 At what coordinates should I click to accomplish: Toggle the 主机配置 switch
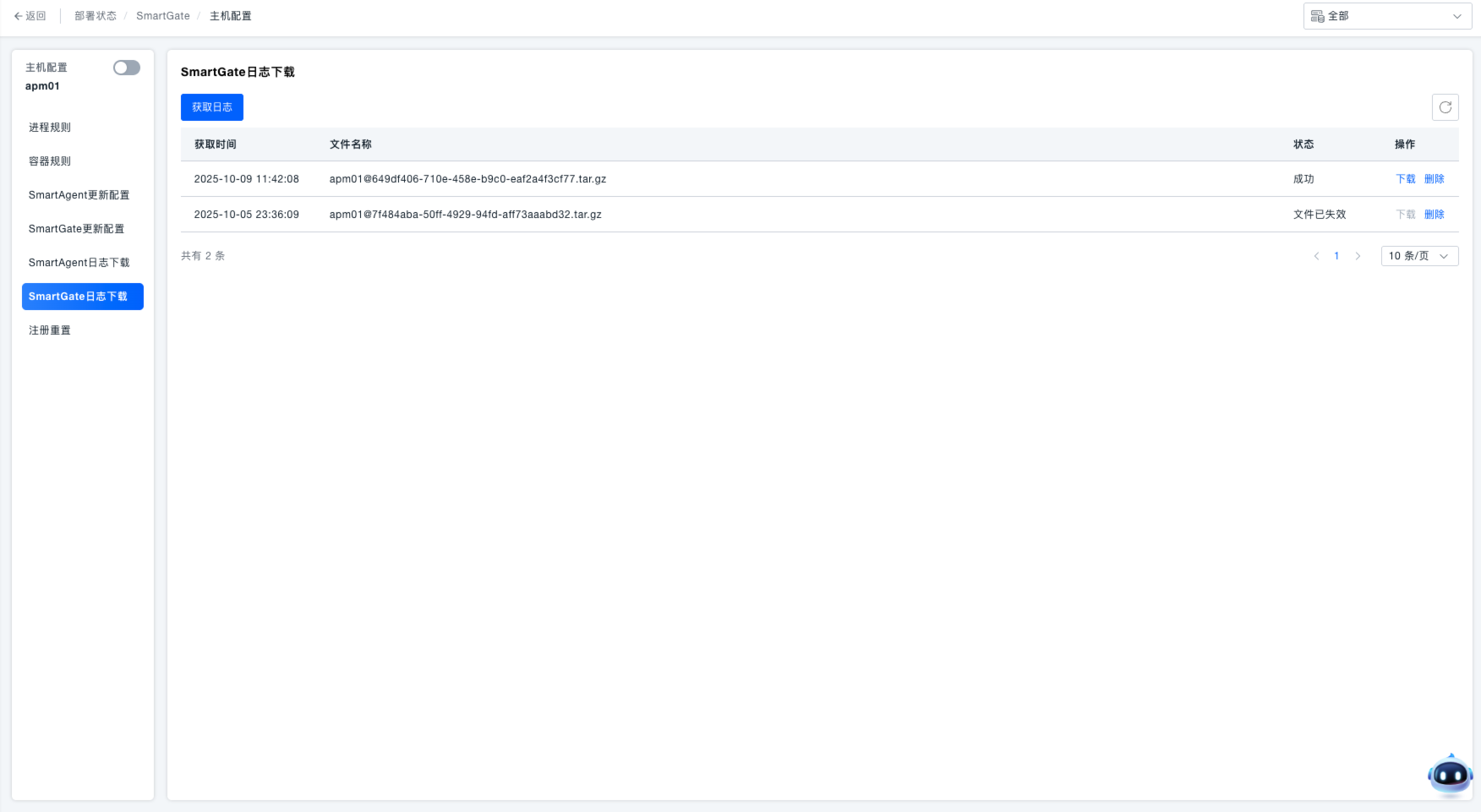(x=127, y=68)
